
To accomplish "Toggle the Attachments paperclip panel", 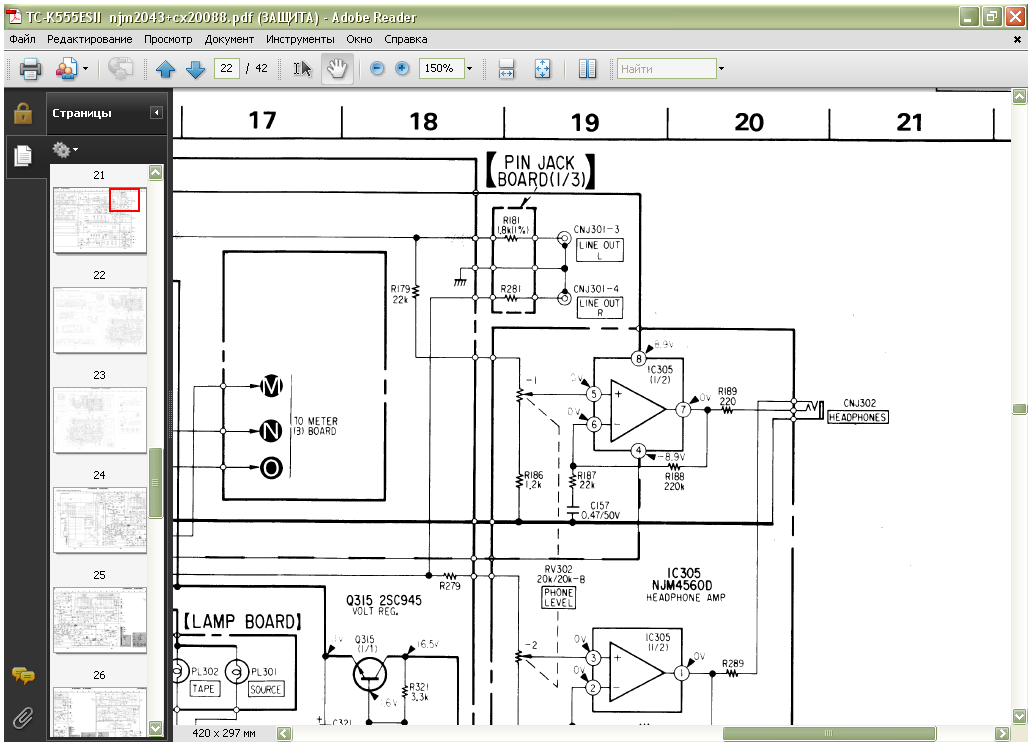I will click(x=23, y=718).
